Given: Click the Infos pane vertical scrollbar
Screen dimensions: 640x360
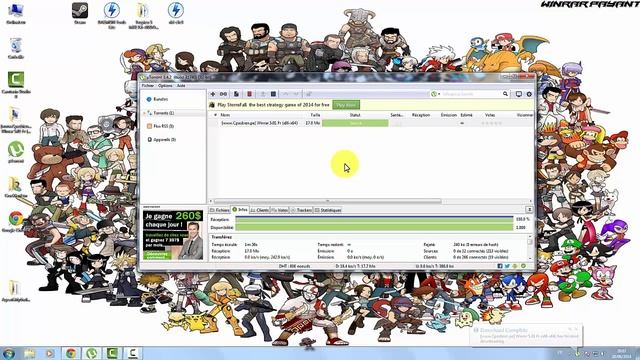Looking at the screenshot, I should (530, 247).
